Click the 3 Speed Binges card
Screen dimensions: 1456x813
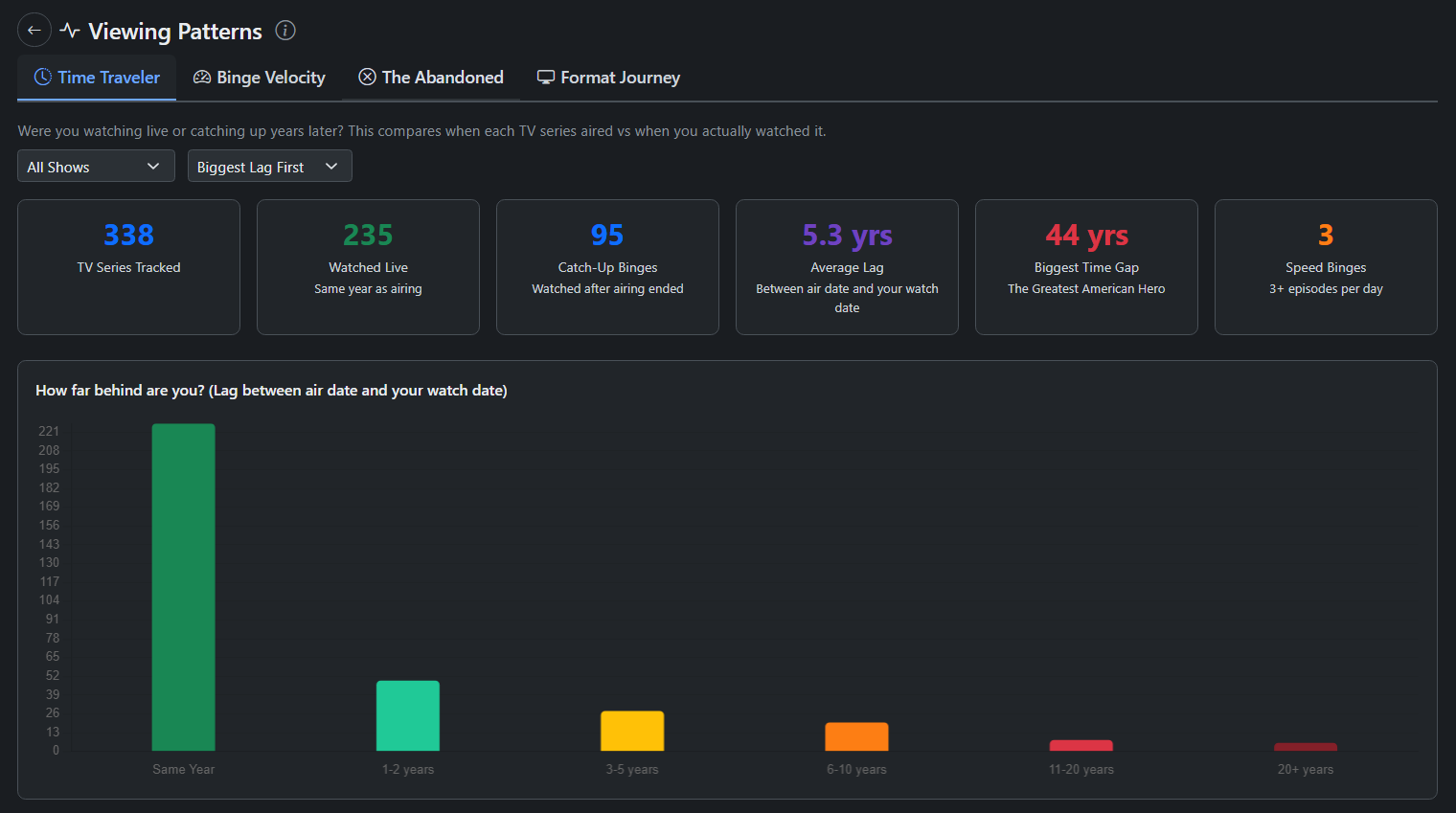click(x=1326, y=267)
